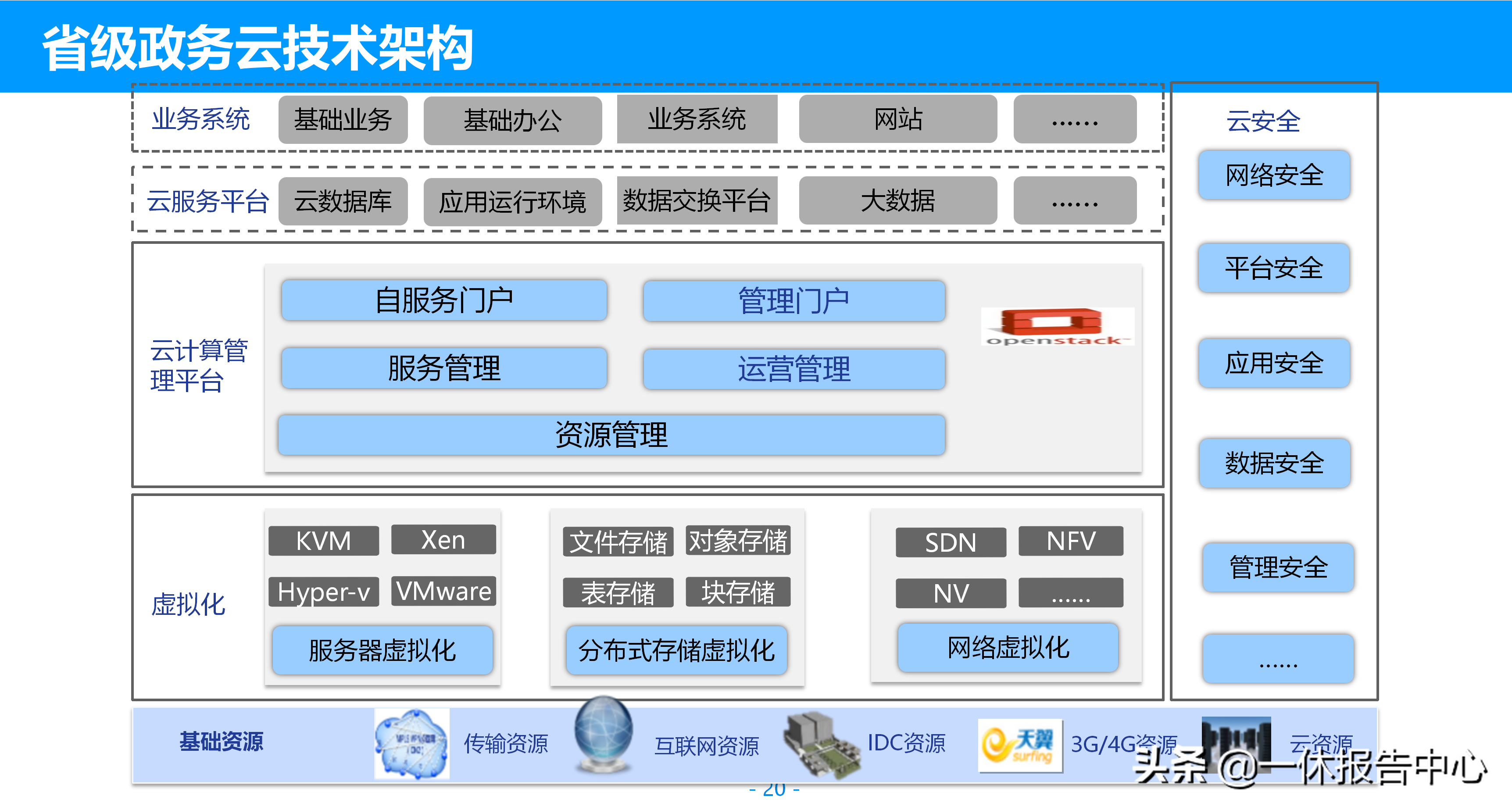
Task: Select the VMware box
Action: (443, 591)
